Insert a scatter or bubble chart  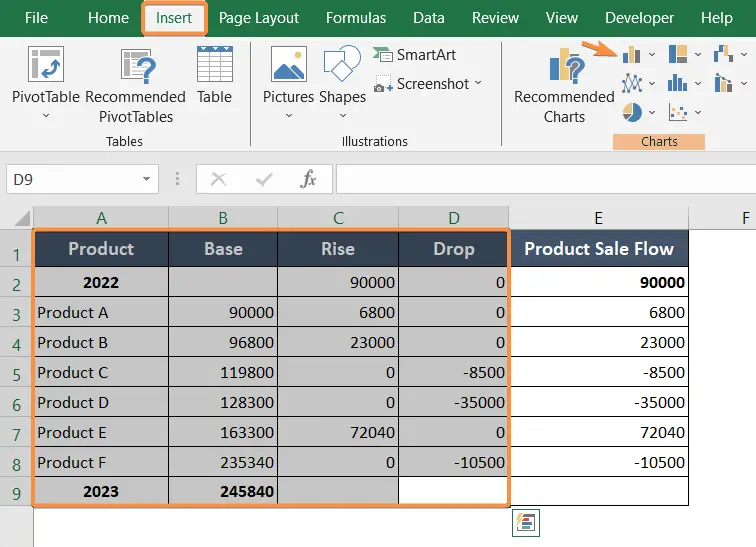(x=678, y=113)
